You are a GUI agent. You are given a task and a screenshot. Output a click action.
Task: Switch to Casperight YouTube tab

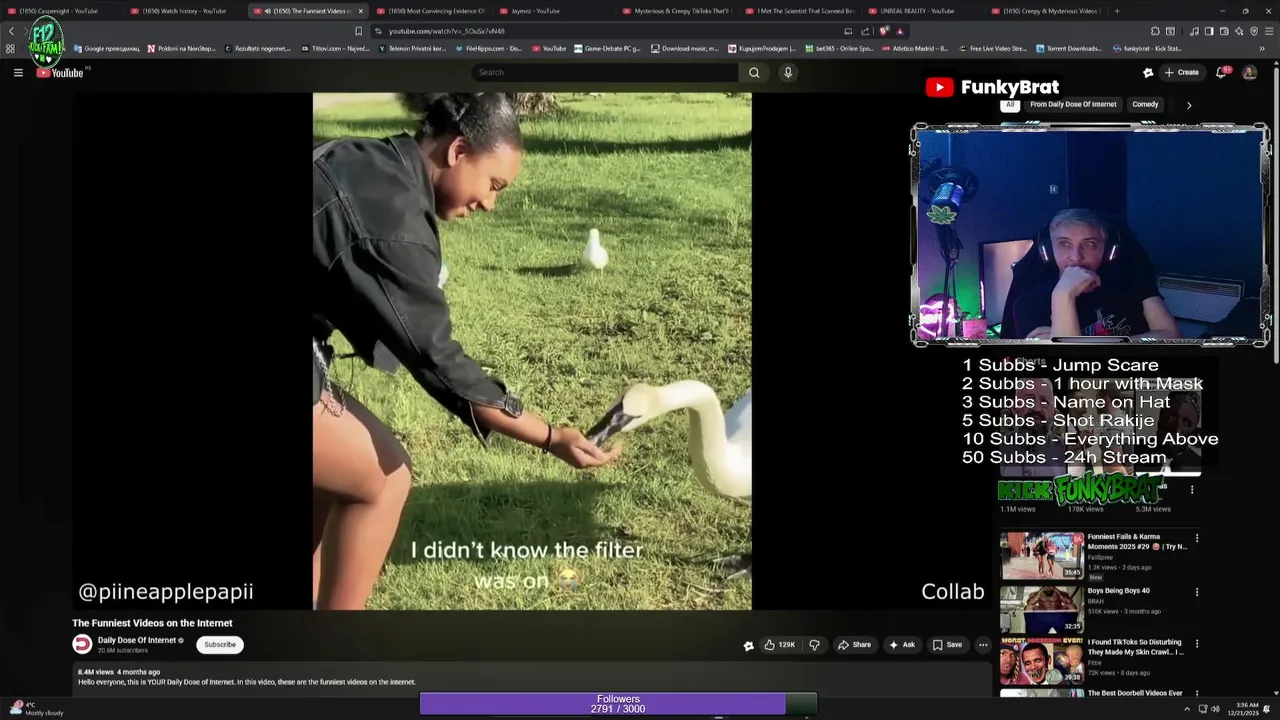60,11
